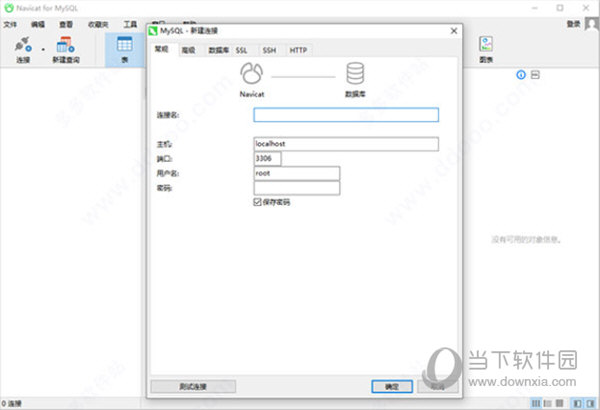Viewport: 600px width, 410px height.
Task: Toggle the left navigation pane icon in status bar
Action: click(577, 403)
